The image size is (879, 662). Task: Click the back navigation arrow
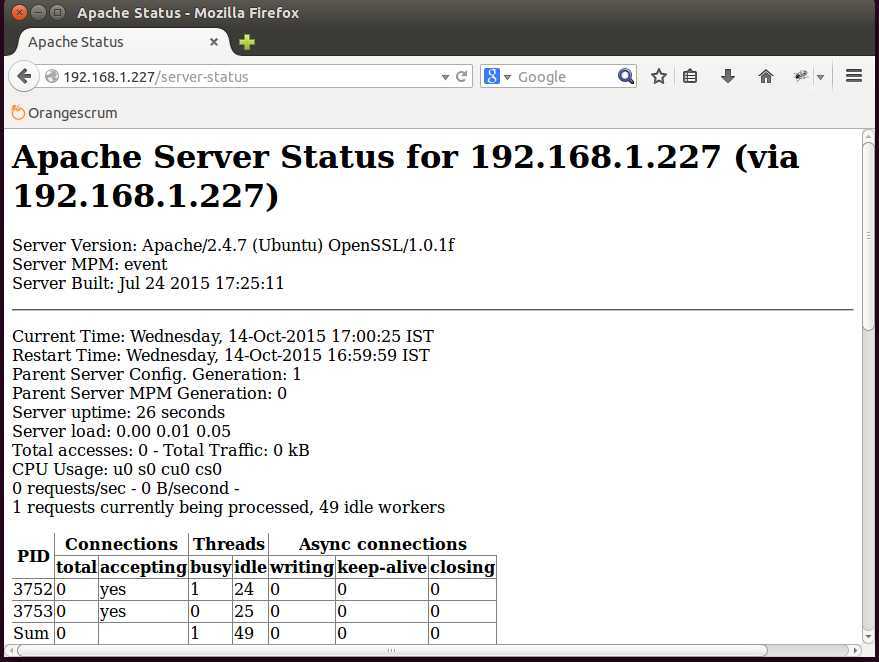point(24,76)
